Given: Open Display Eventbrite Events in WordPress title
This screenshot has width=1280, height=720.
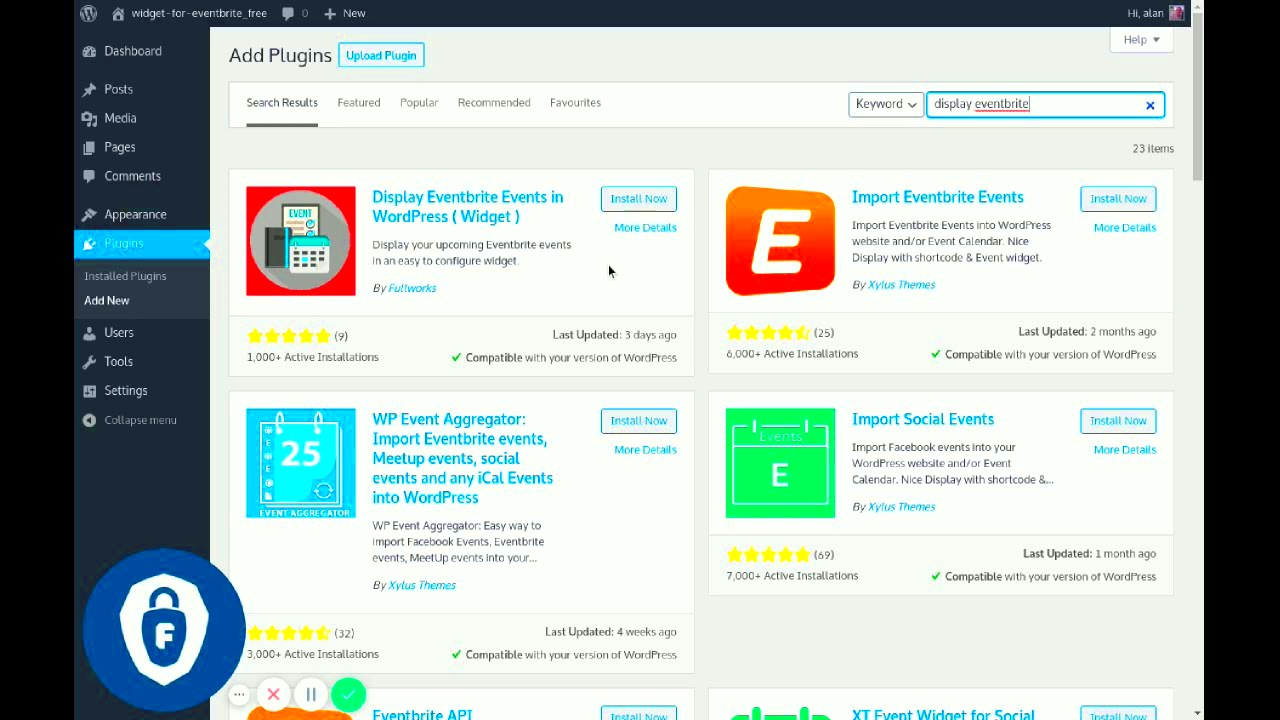Looking at the screenshot, I should 467,207.
